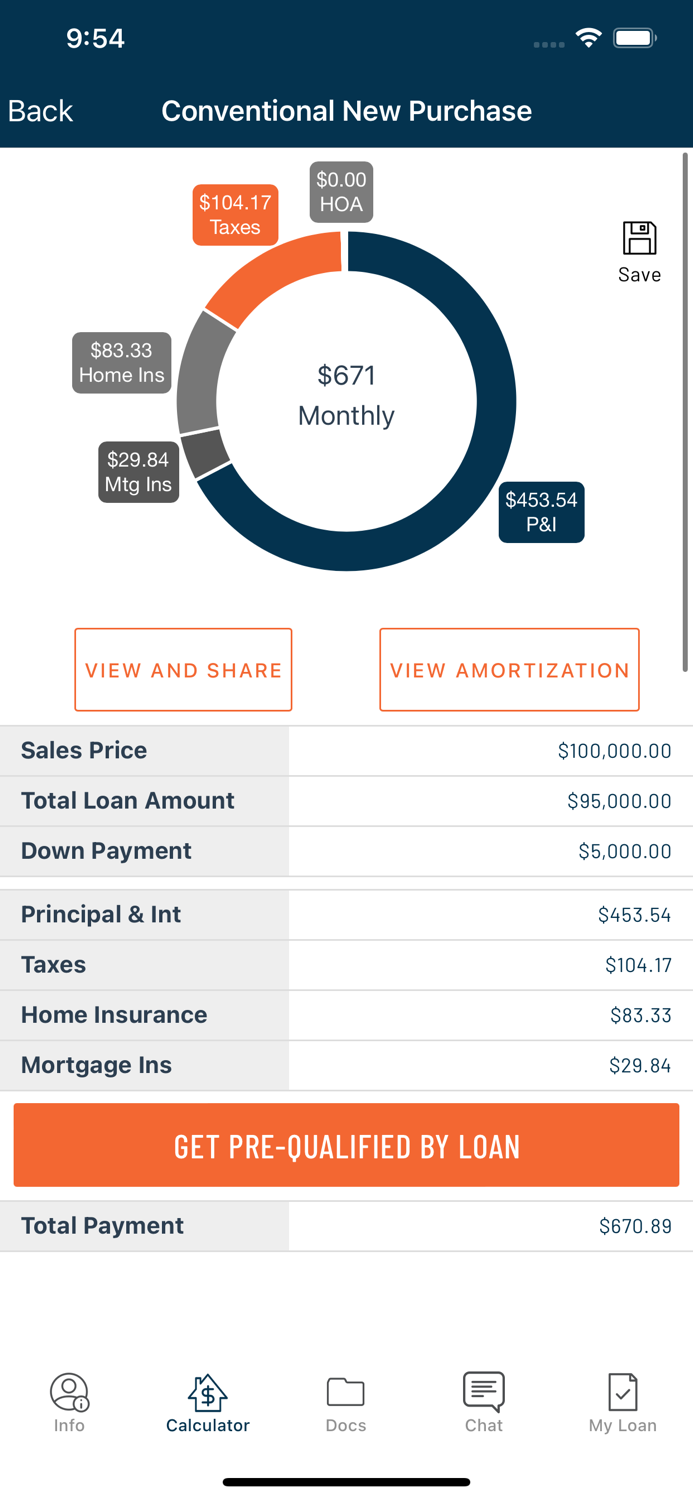The width and height of the screenshot is (693, 1500).
Task: Select the $453.54 P&I chart label
Action: (541, 512)
